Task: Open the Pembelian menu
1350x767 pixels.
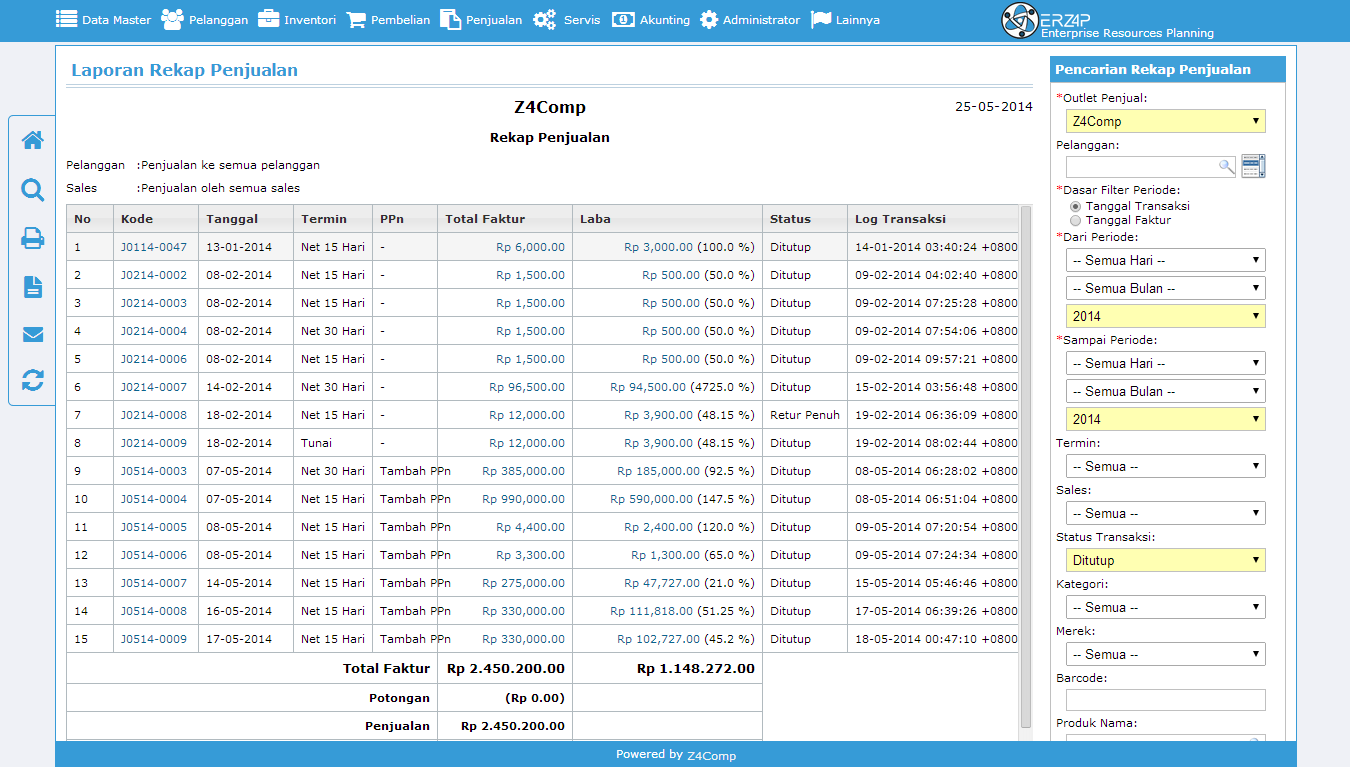Action: click(388, 19)
